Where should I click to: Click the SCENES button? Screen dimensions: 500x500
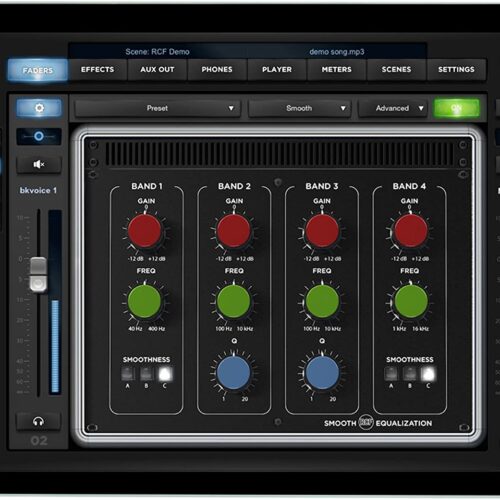(396, 69)
